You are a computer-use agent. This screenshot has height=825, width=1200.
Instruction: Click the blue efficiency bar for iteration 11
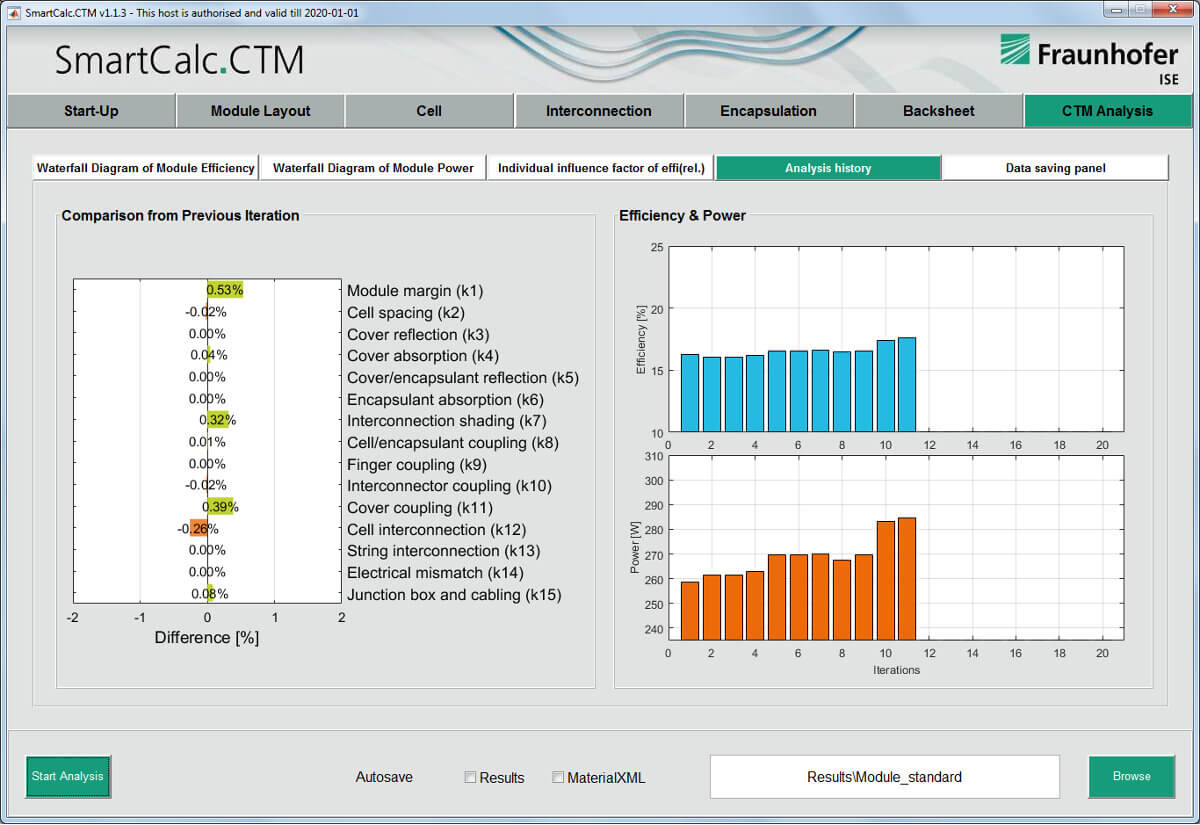pyautogui.click(x=907, y=385)
